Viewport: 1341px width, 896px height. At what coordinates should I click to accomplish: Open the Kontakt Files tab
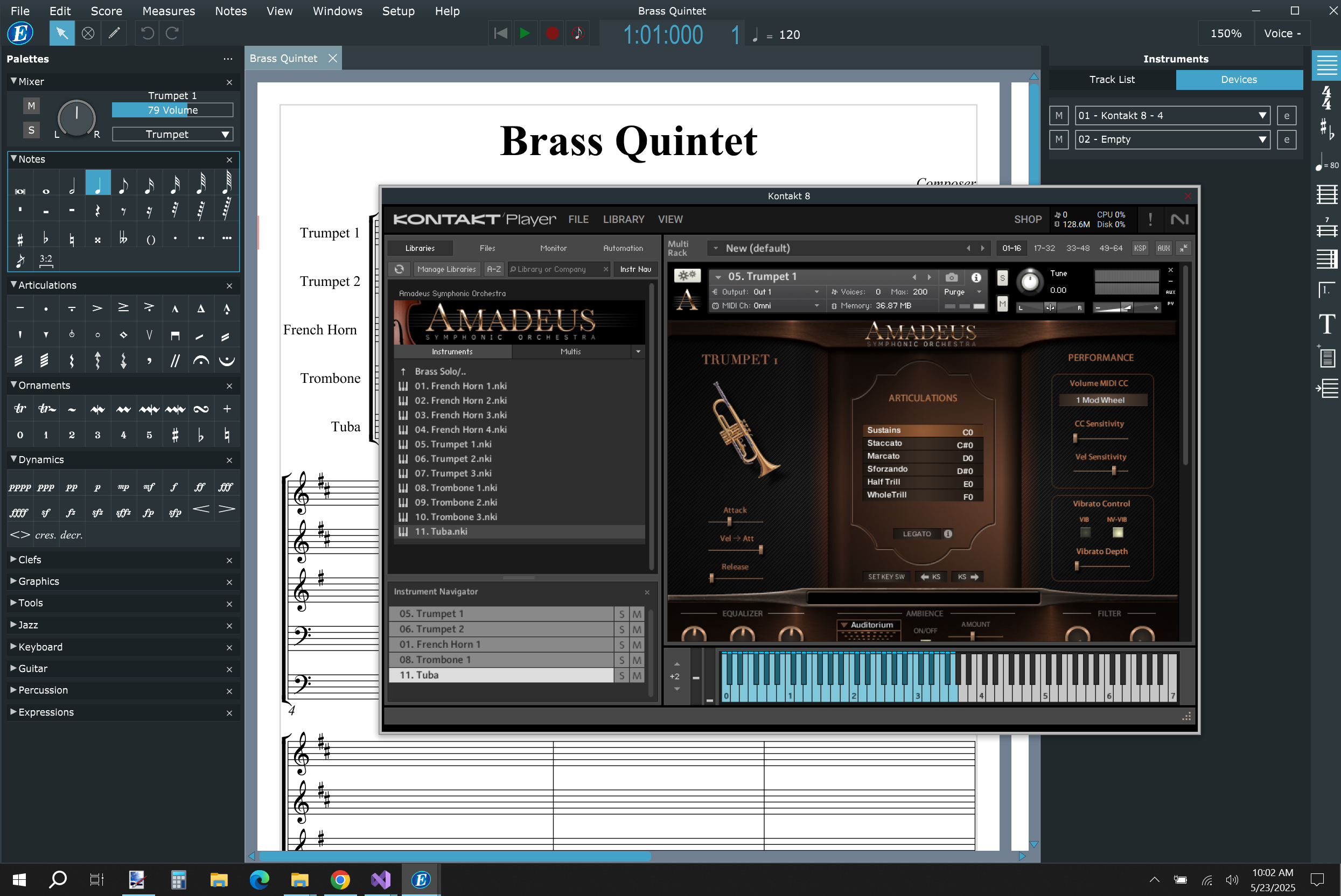487,248
